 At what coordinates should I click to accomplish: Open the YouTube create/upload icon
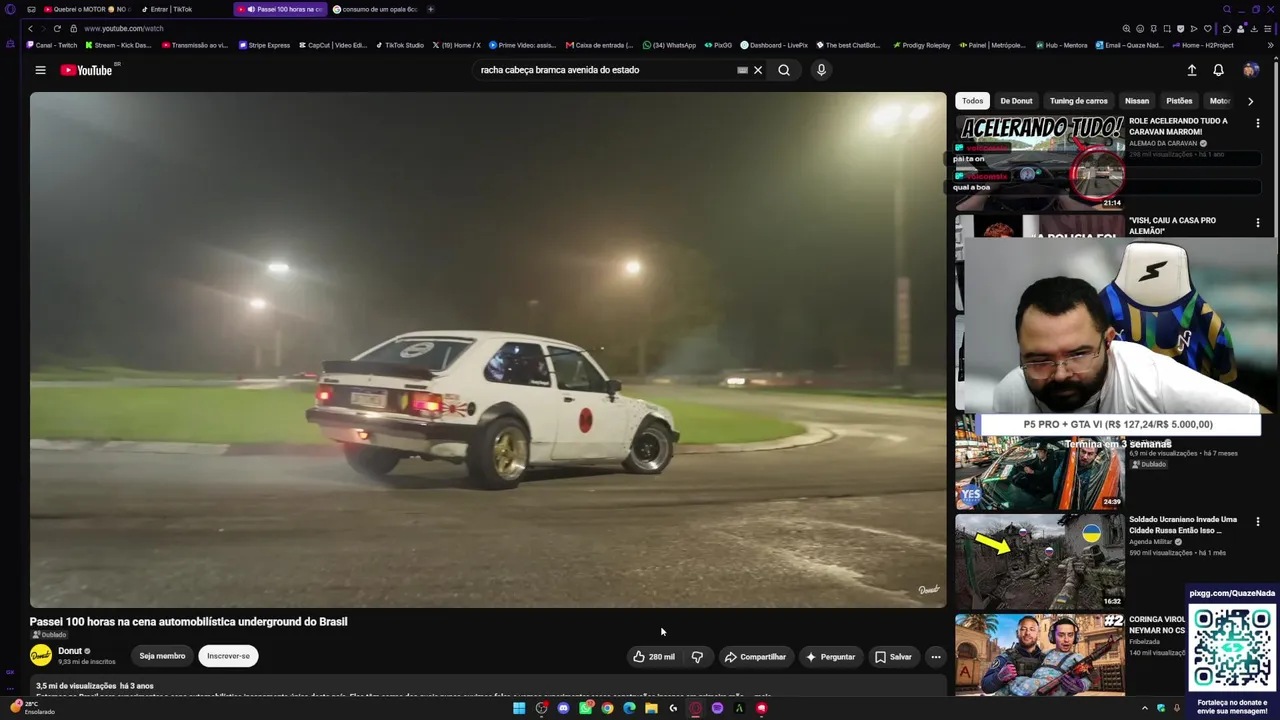[x=1192, y=70]
